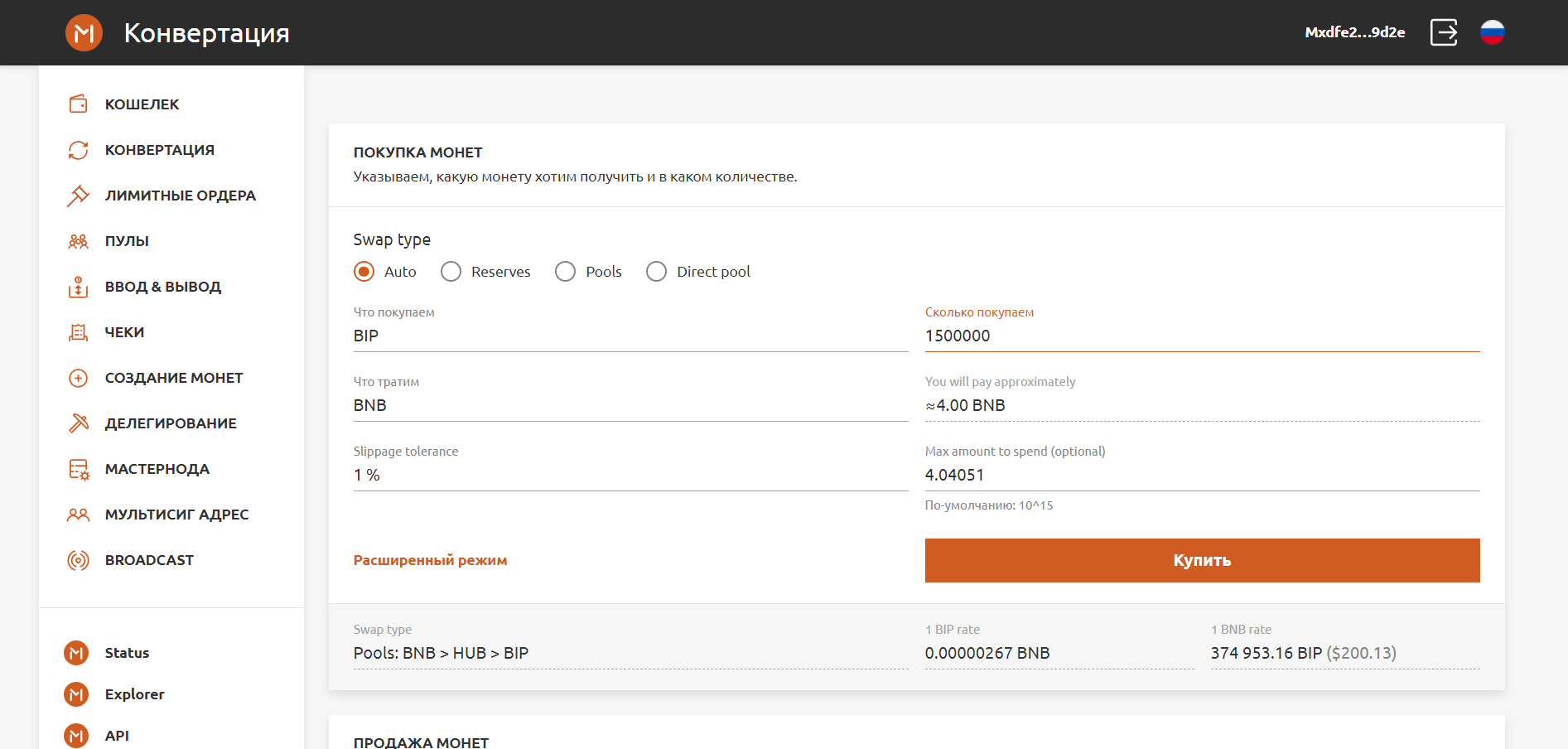Click the gavel icon for Лимитные ордера
1568x749 pixels.
[78, 196]
